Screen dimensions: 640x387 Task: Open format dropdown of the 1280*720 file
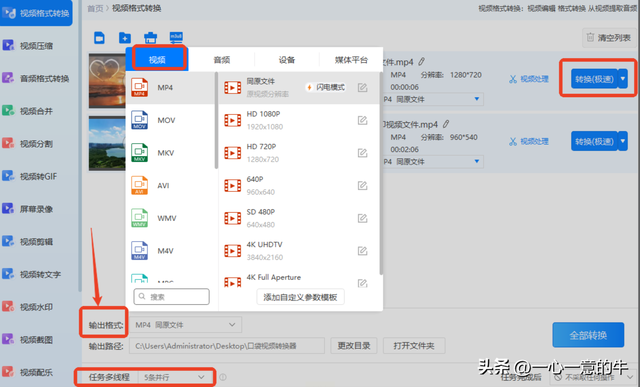coord(433,99)
